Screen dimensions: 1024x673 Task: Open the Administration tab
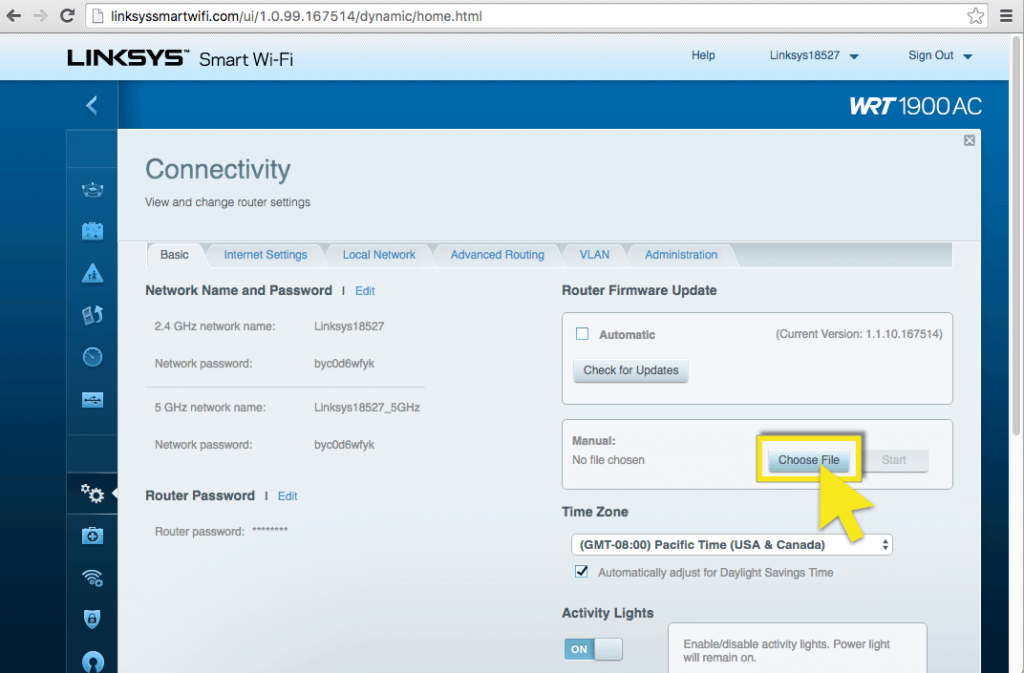pyautogui.click(x=681, y=255)
